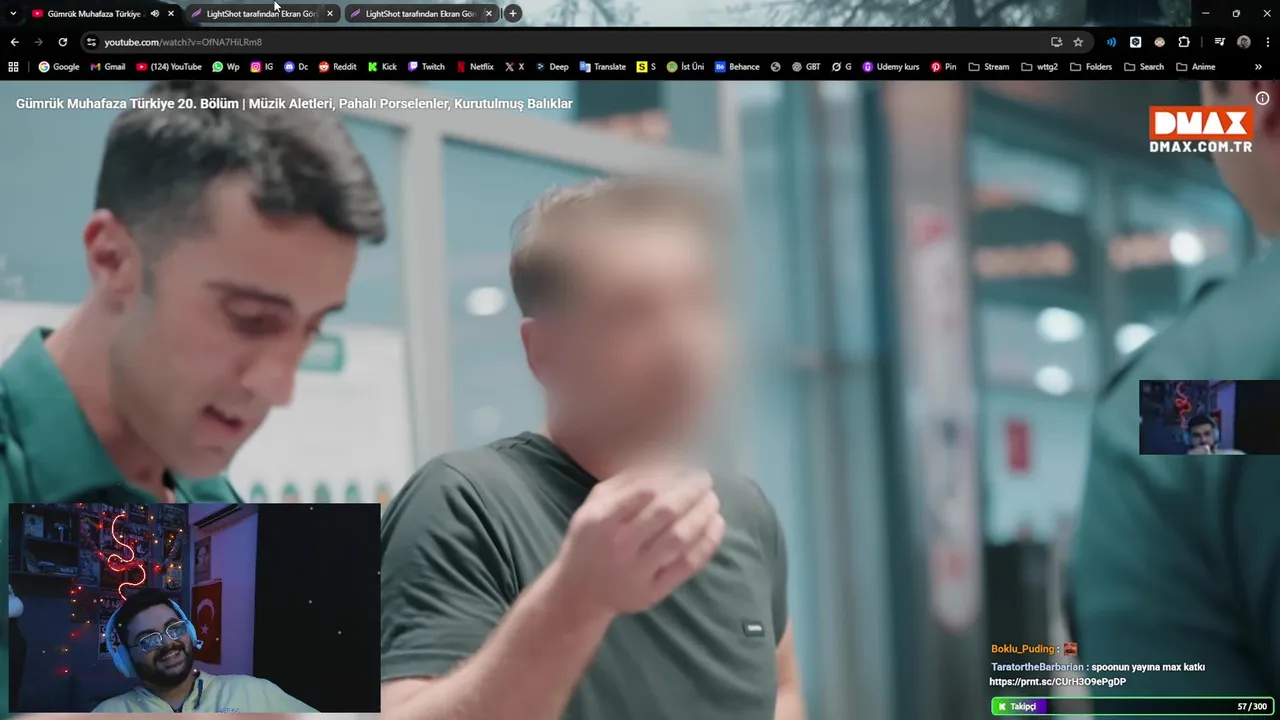The width and height of the screenshot is (1280, 720).
Task: Open the Chrome profile avatar
Action: 1244,42
